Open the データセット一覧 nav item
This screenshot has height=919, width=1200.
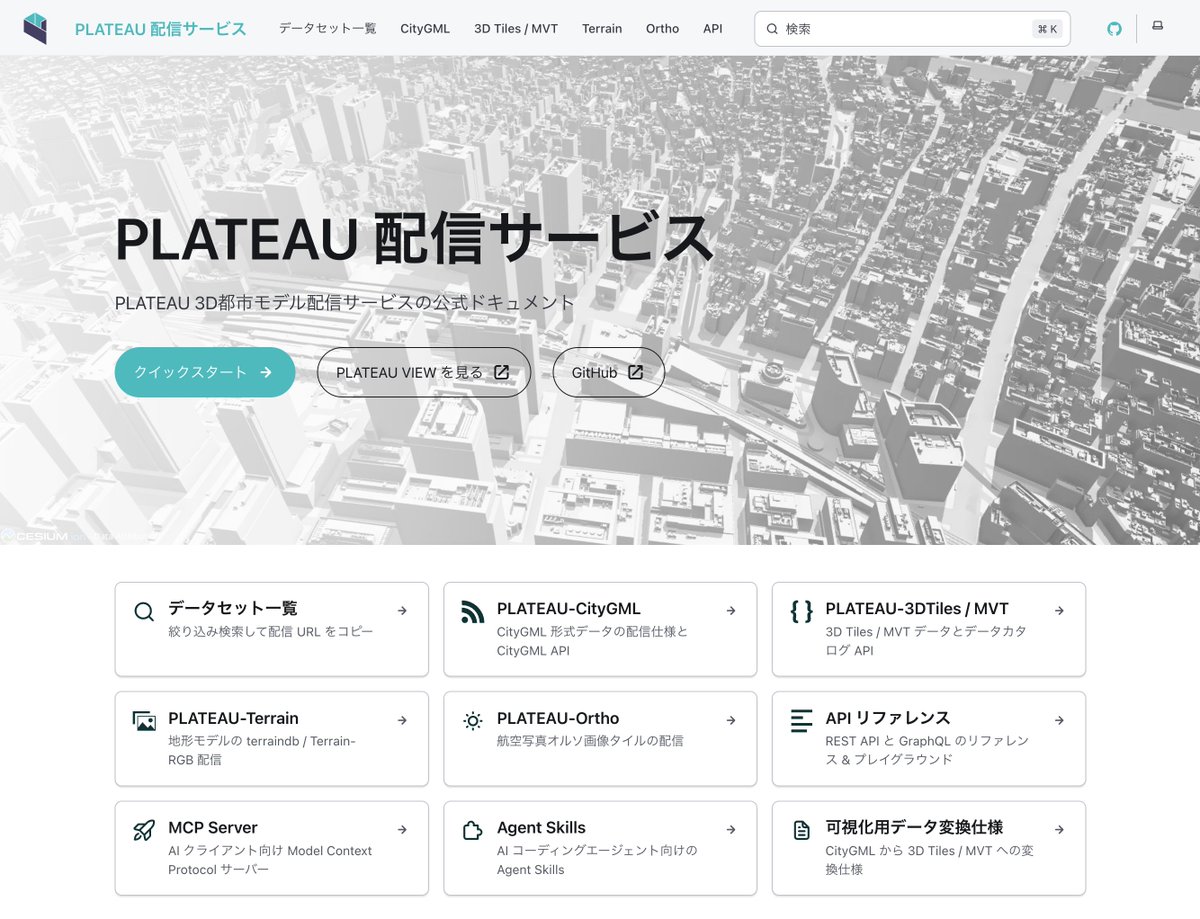(x=328, y=29)
